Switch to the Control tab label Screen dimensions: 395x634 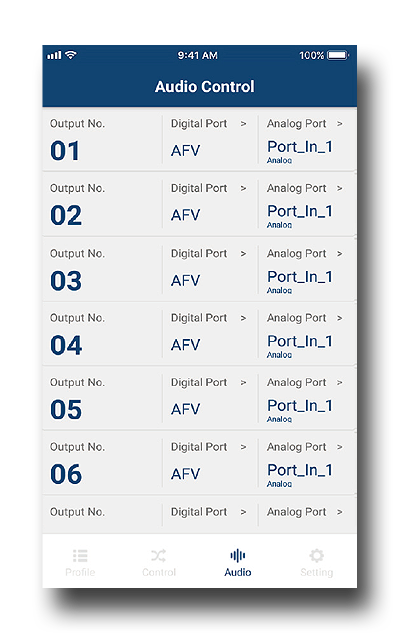click(159, 572)
